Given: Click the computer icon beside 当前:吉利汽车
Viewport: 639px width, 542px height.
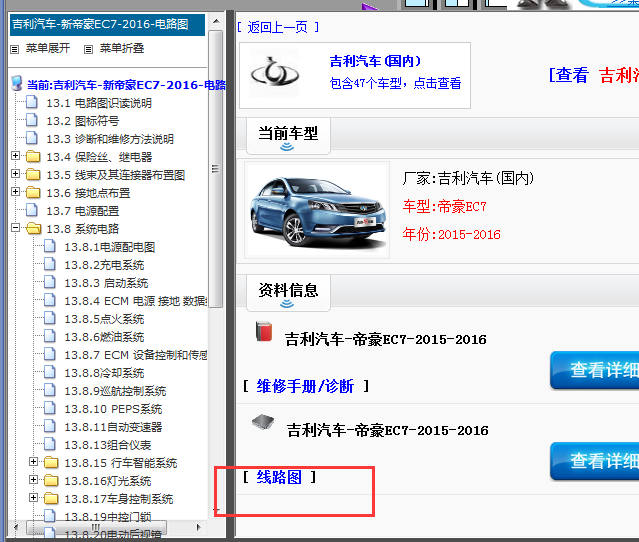Looking at the screenshot, I should 17,83.
